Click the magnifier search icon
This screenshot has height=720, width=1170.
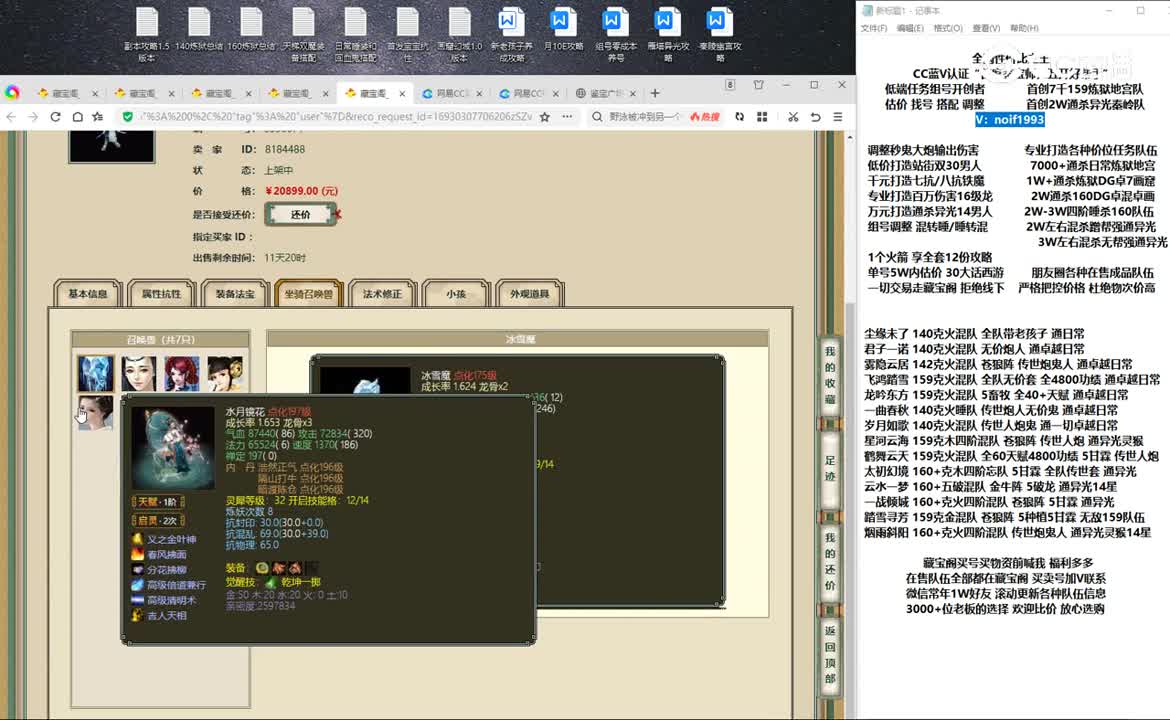coord(597,117)
